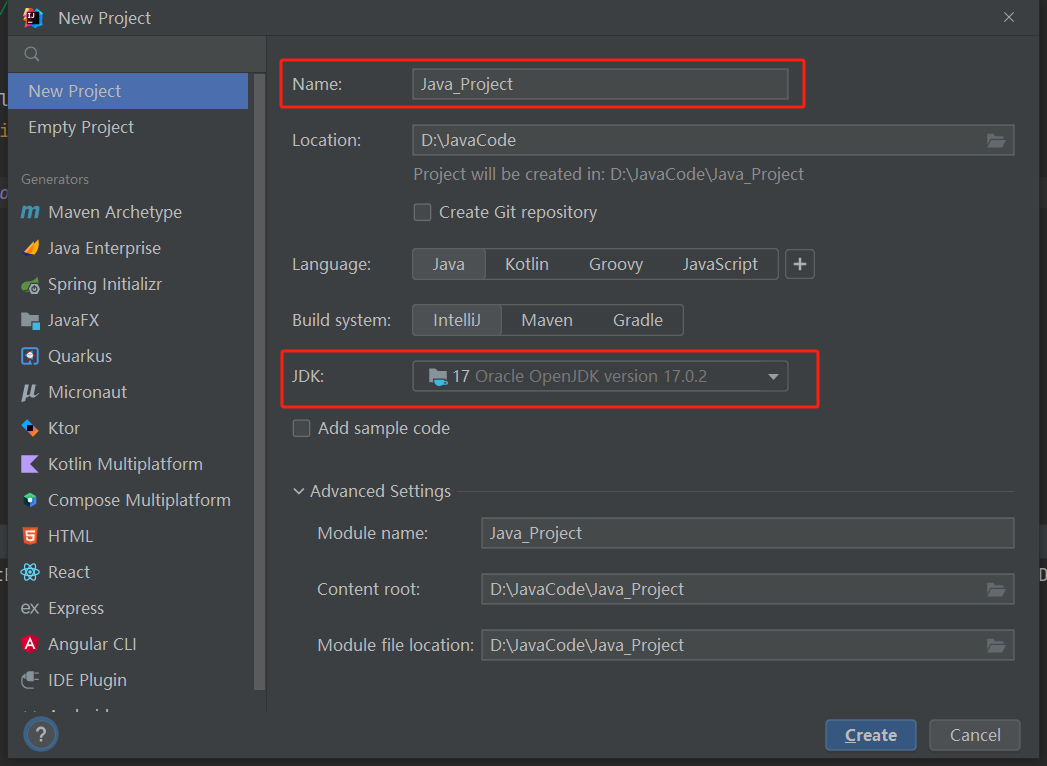1047x766 pixels.
Task: Click the Micronaut mu icon
Action: (30, 393)
